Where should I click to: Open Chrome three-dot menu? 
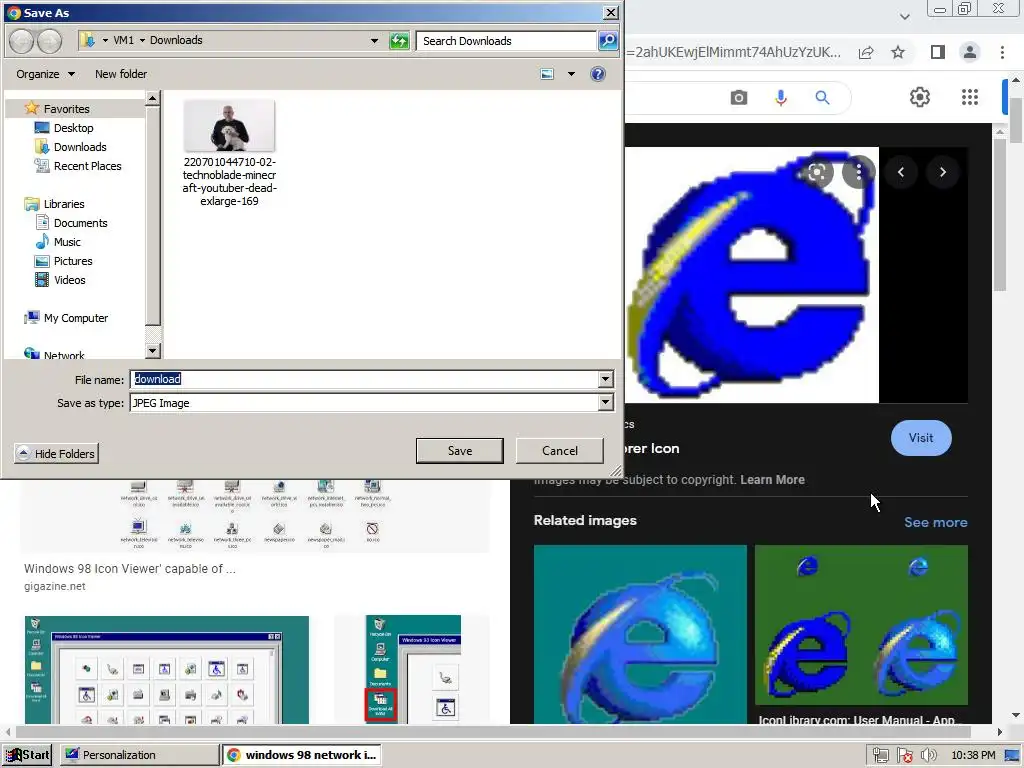pyautogui.click(x=1002, y=52)
